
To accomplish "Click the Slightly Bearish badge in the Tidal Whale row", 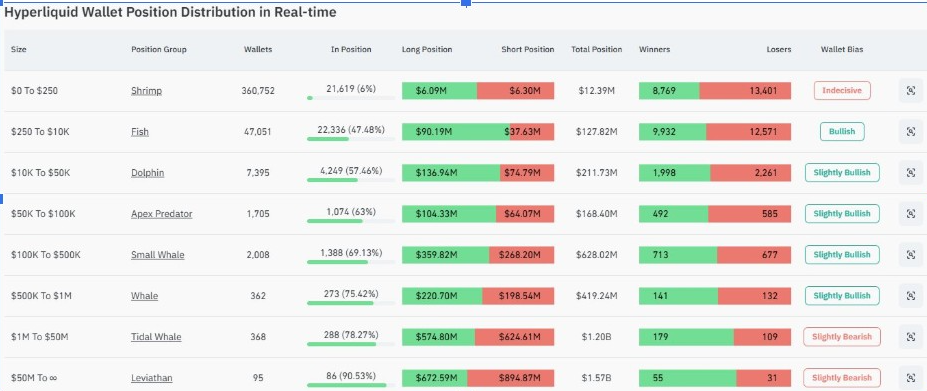I will (842, 337).
